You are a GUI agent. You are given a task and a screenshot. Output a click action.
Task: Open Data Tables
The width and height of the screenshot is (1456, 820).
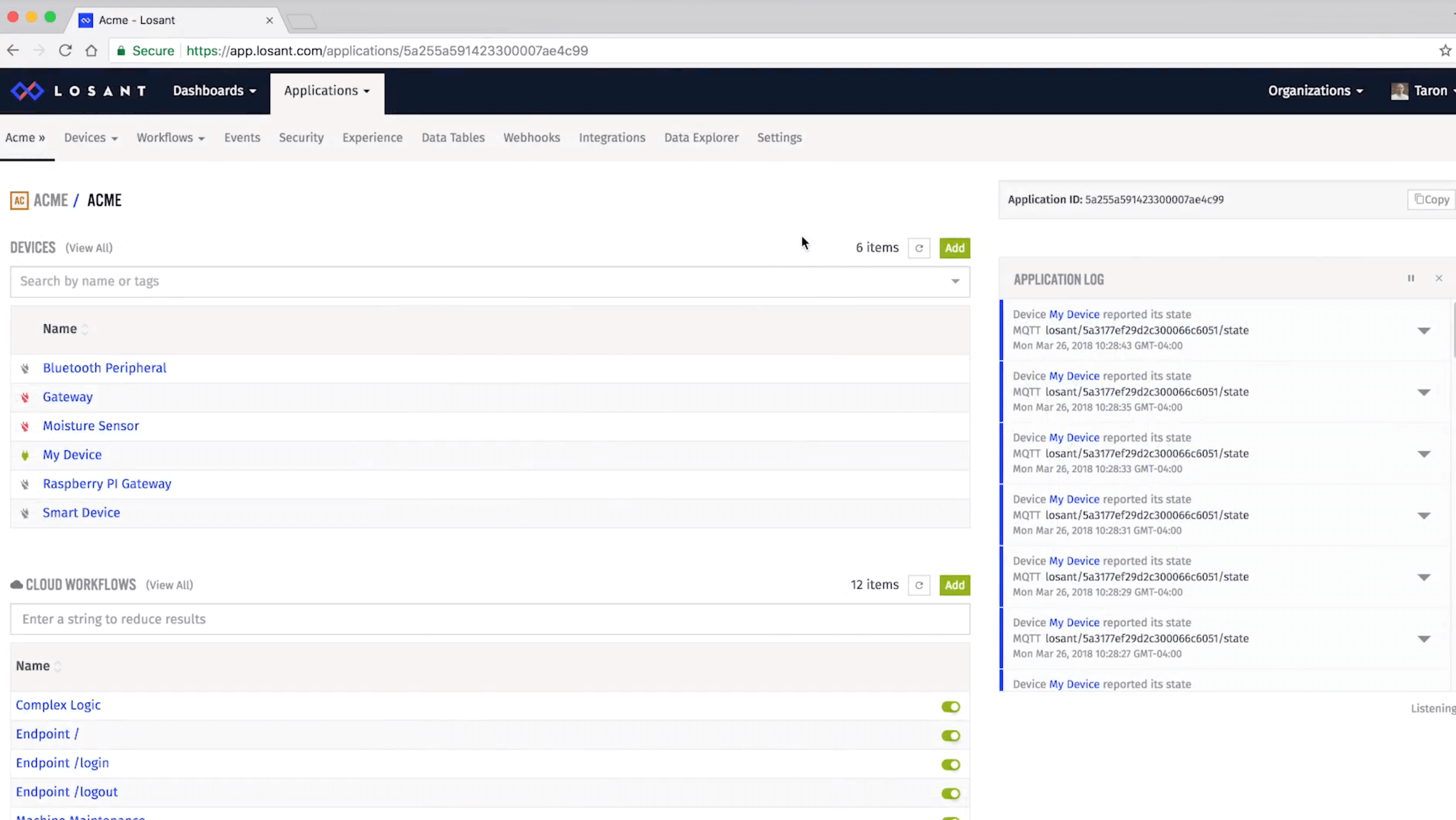[453, 137]
